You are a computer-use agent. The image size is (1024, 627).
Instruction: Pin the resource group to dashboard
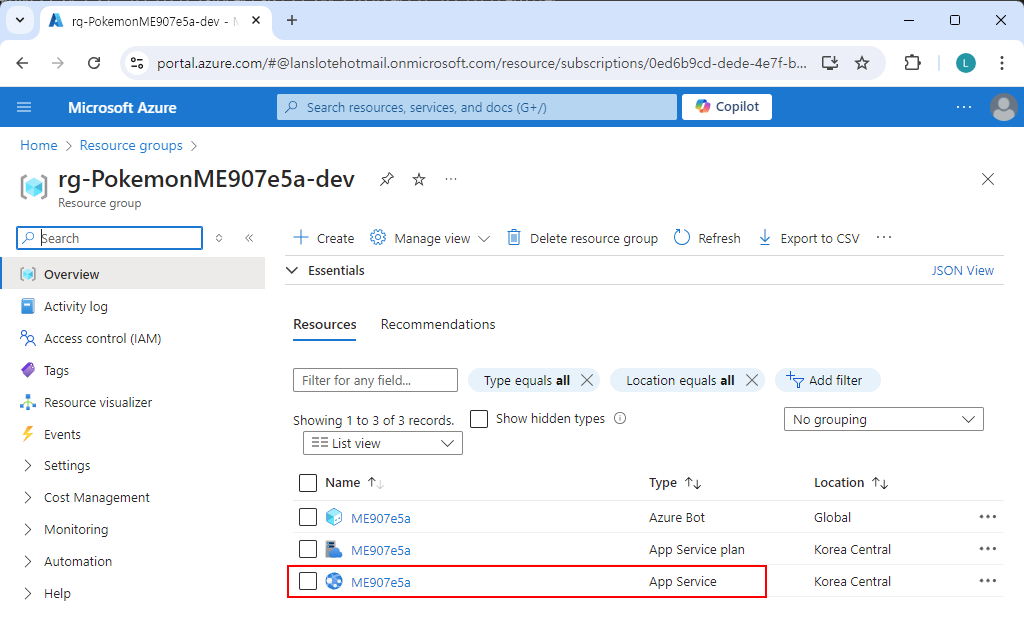pos(387,179)
